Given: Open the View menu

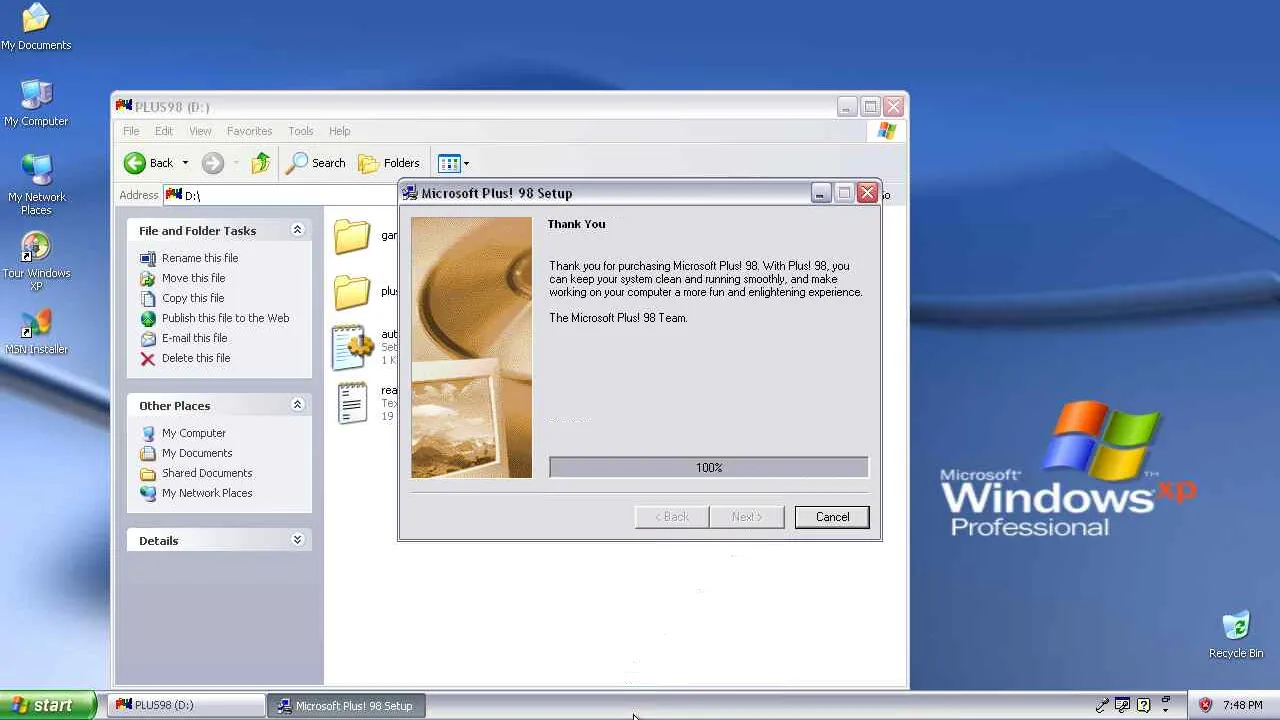Looking at the screenshot, I should tap(200, 131).
